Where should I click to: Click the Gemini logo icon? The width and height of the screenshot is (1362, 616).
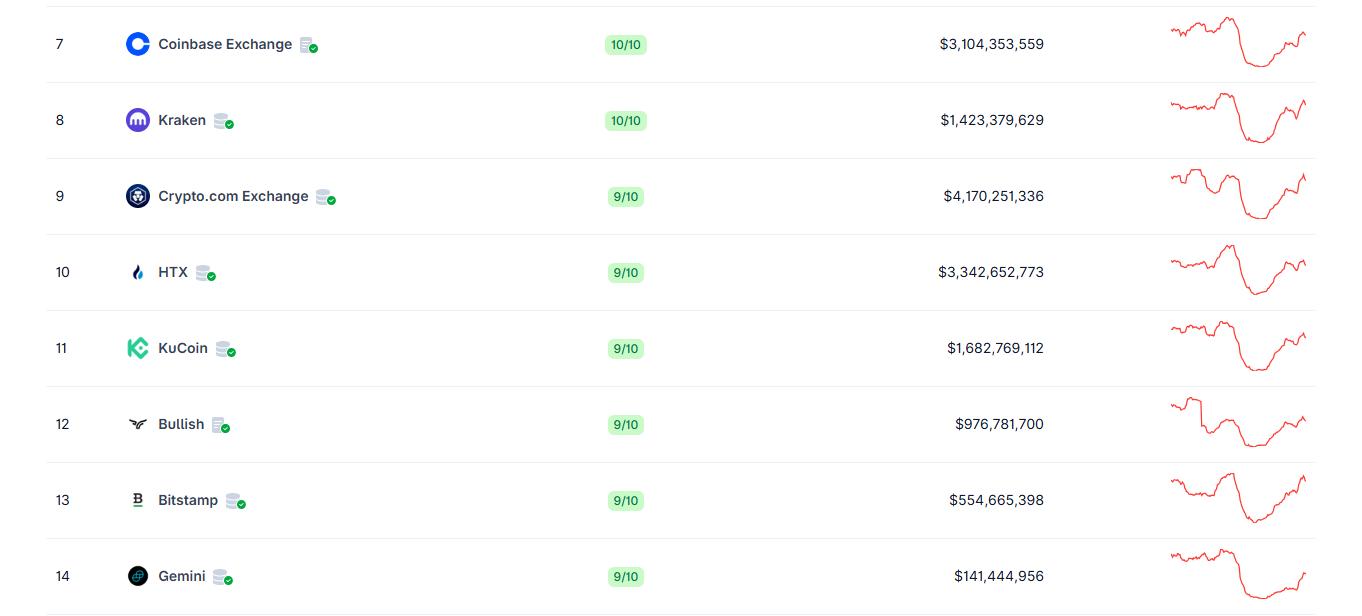tap(138, 576)
